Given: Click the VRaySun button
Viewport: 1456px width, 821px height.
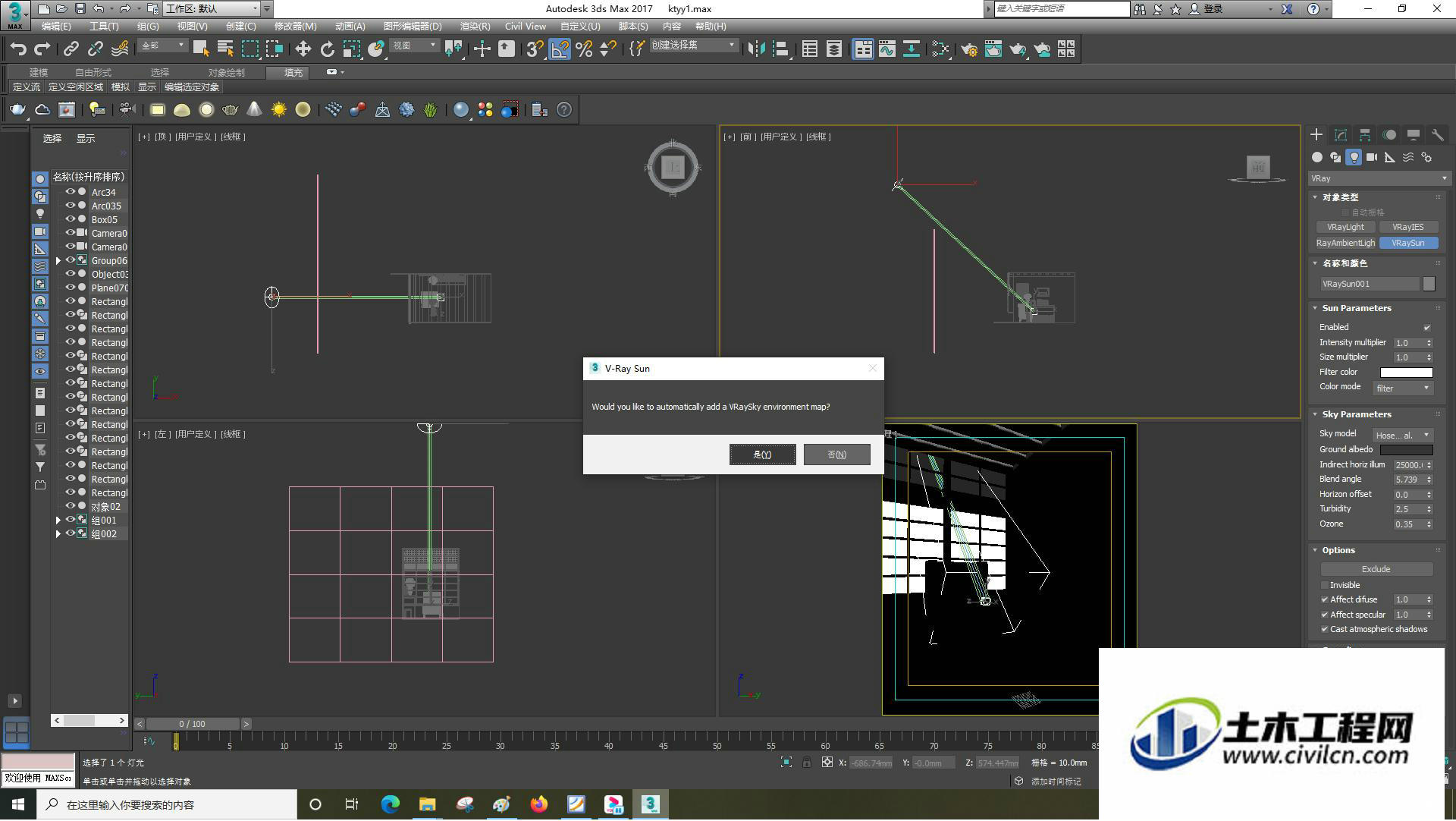Looking at the screenshot, I should pyautogui.click(x=1407, y=244).
